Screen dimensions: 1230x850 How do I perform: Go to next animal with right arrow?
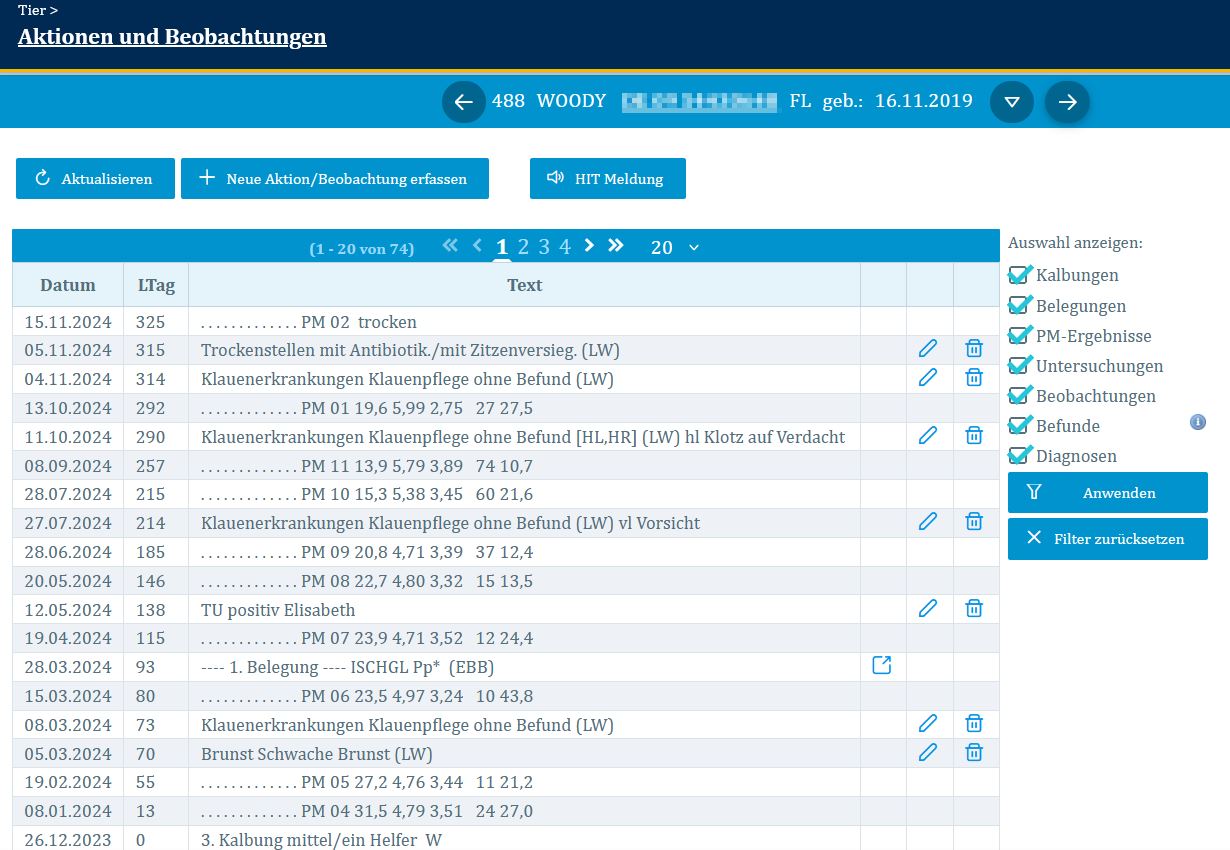tap(1067, 102)
